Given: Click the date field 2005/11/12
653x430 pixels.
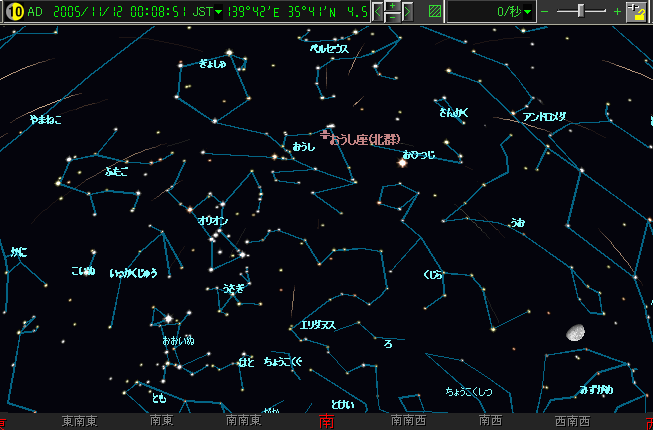Looking at the screenshot, I should (x=80, y=12).
